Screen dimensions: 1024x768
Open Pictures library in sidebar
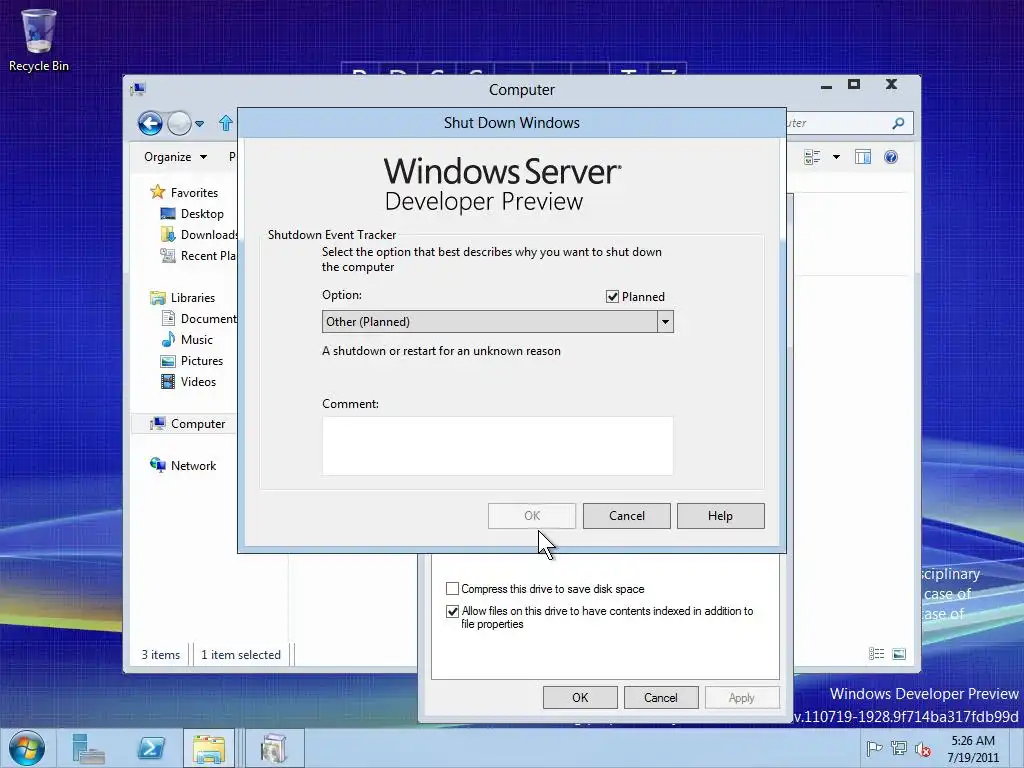point(192,360)
